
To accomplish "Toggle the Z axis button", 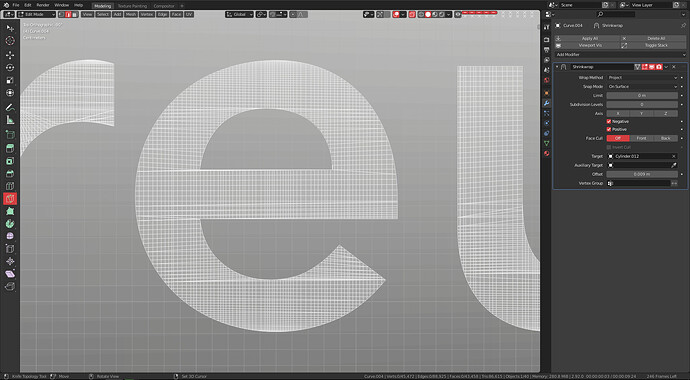I will pyautogui.click(x=665, y=113).
